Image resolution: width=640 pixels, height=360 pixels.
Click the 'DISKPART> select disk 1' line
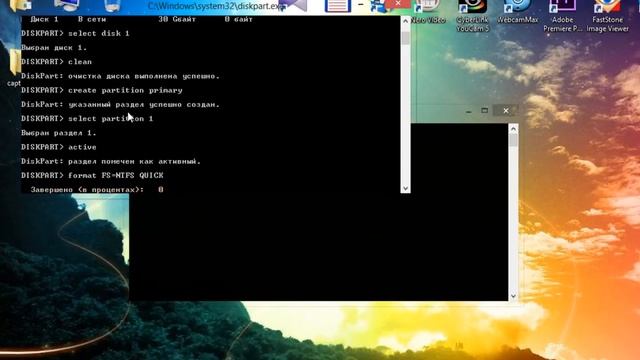pos(75,33)
